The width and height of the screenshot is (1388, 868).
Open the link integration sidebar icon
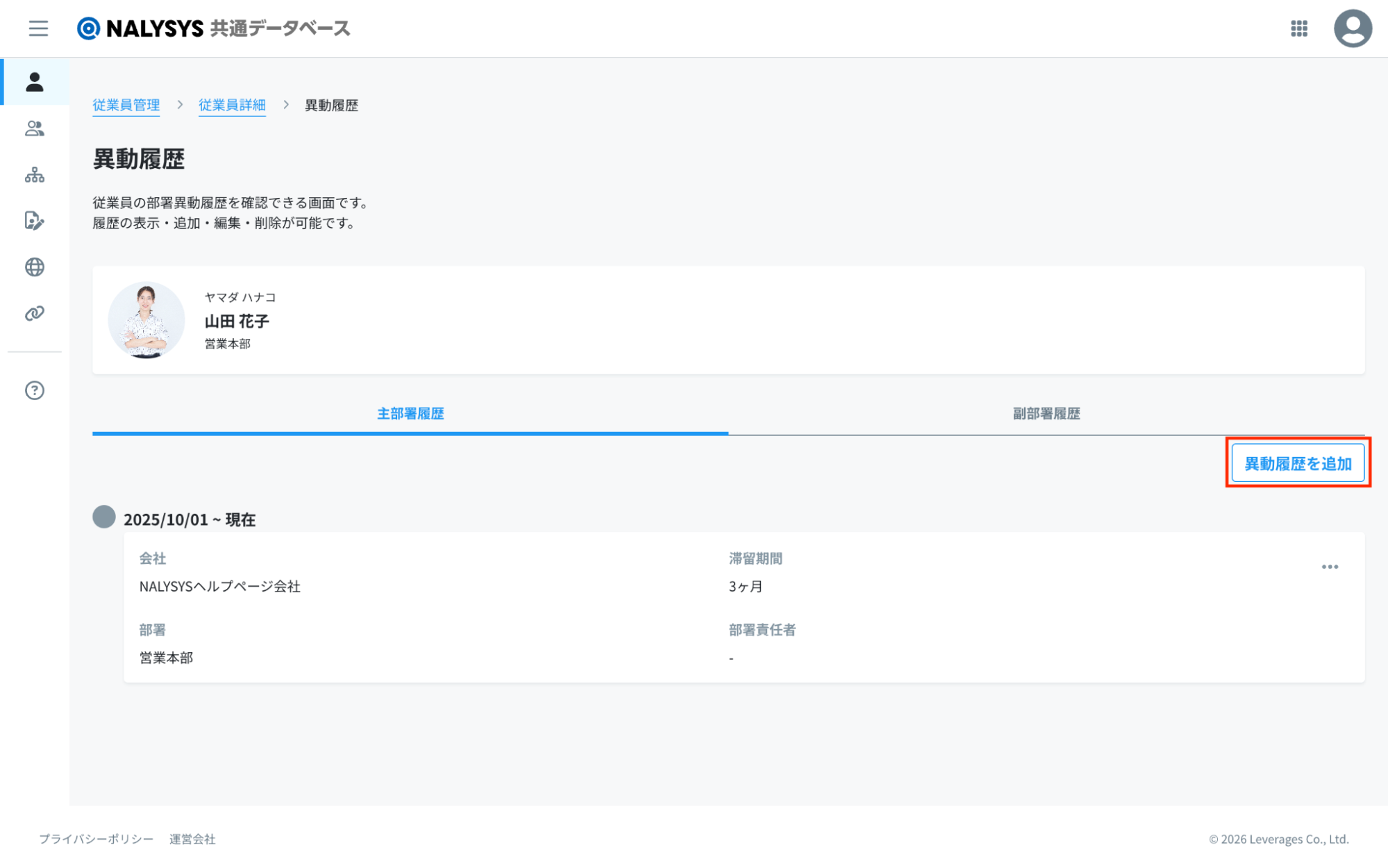(x=35, y=313)
